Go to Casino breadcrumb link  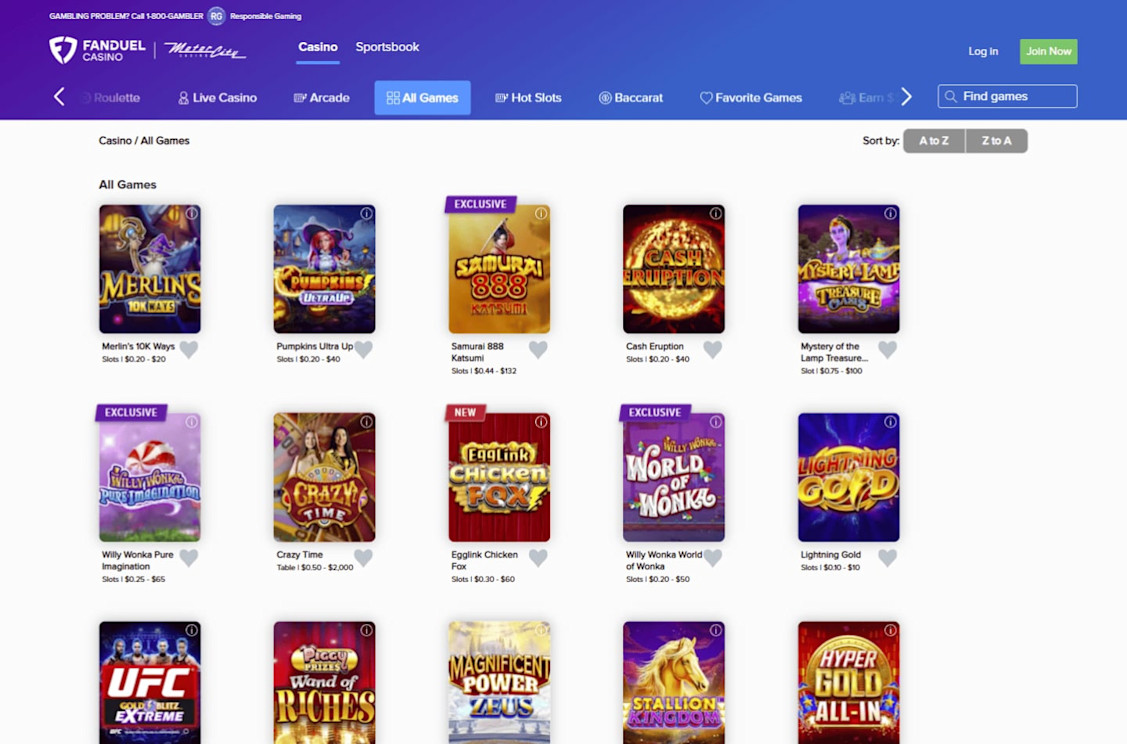tap(115, 141)
